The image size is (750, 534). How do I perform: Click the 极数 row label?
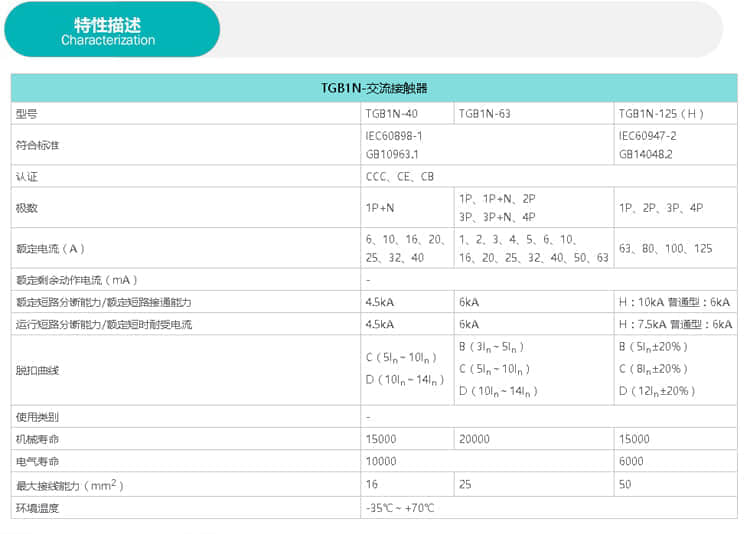26,208
